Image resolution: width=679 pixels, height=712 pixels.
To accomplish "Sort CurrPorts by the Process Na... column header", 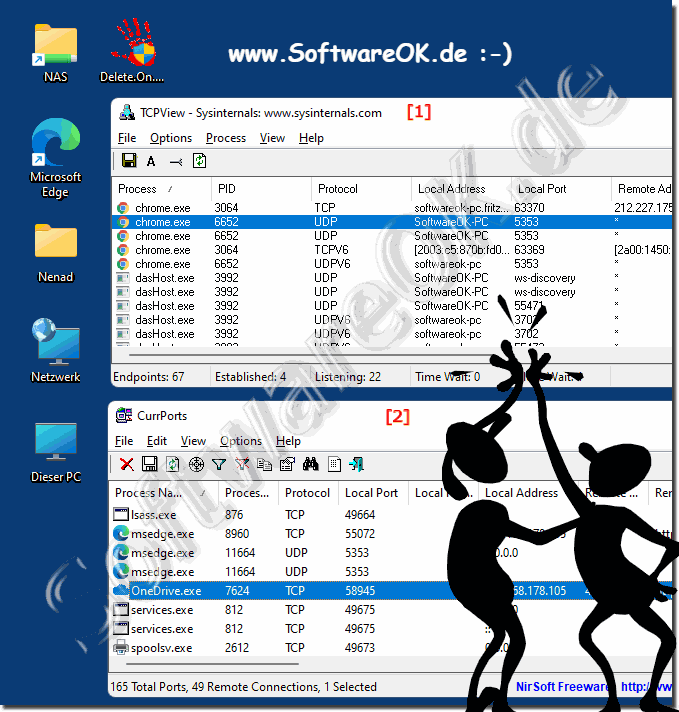I will (164, 493).
